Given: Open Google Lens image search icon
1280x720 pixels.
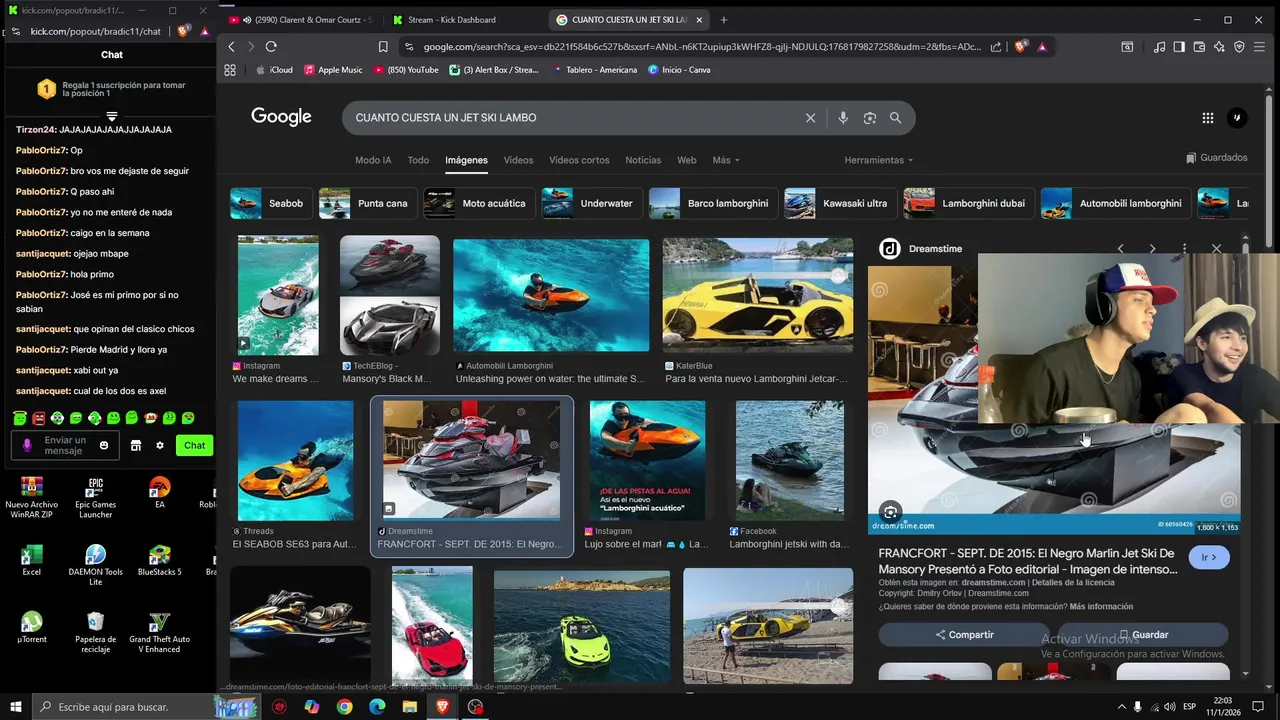Looking at the screenshot, I should click(869, 118).
